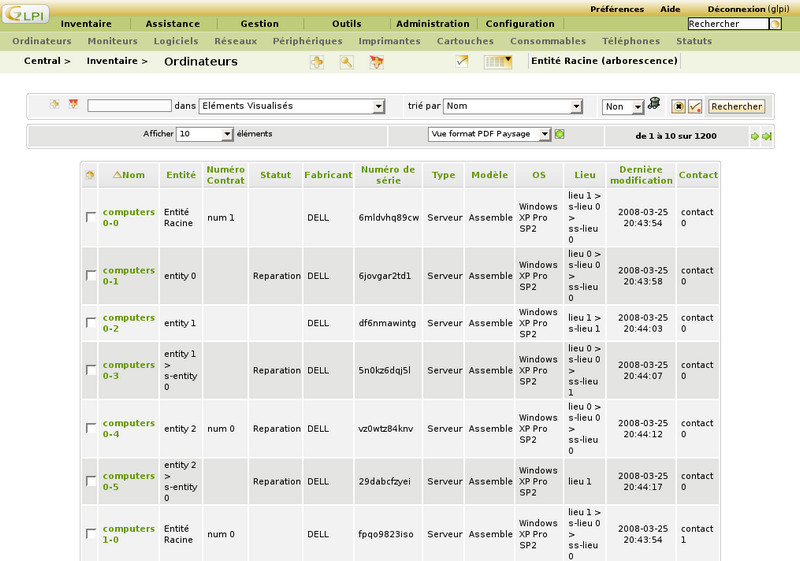Viewport: 800px width, 561px height.
Task: Click the templates icon next to the magnifier
Action: click(377, 62)
